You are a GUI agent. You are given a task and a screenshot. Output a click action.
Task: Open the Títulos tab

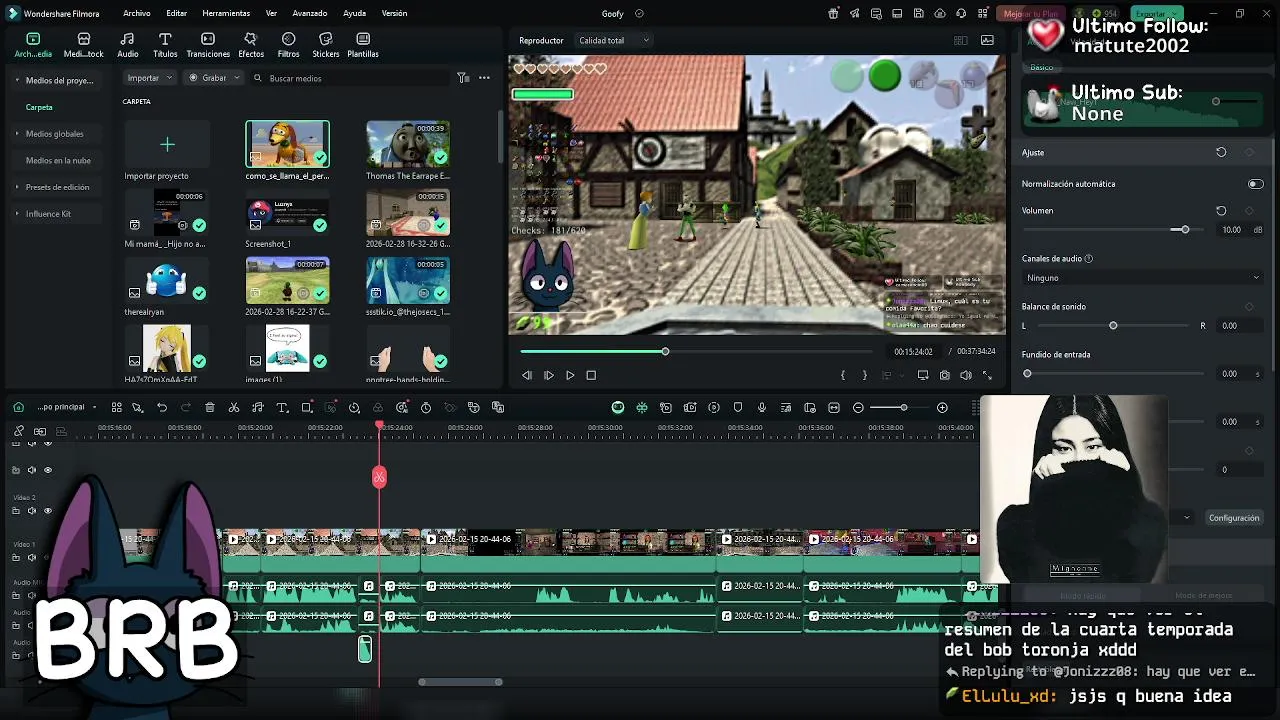pos(165,45)
